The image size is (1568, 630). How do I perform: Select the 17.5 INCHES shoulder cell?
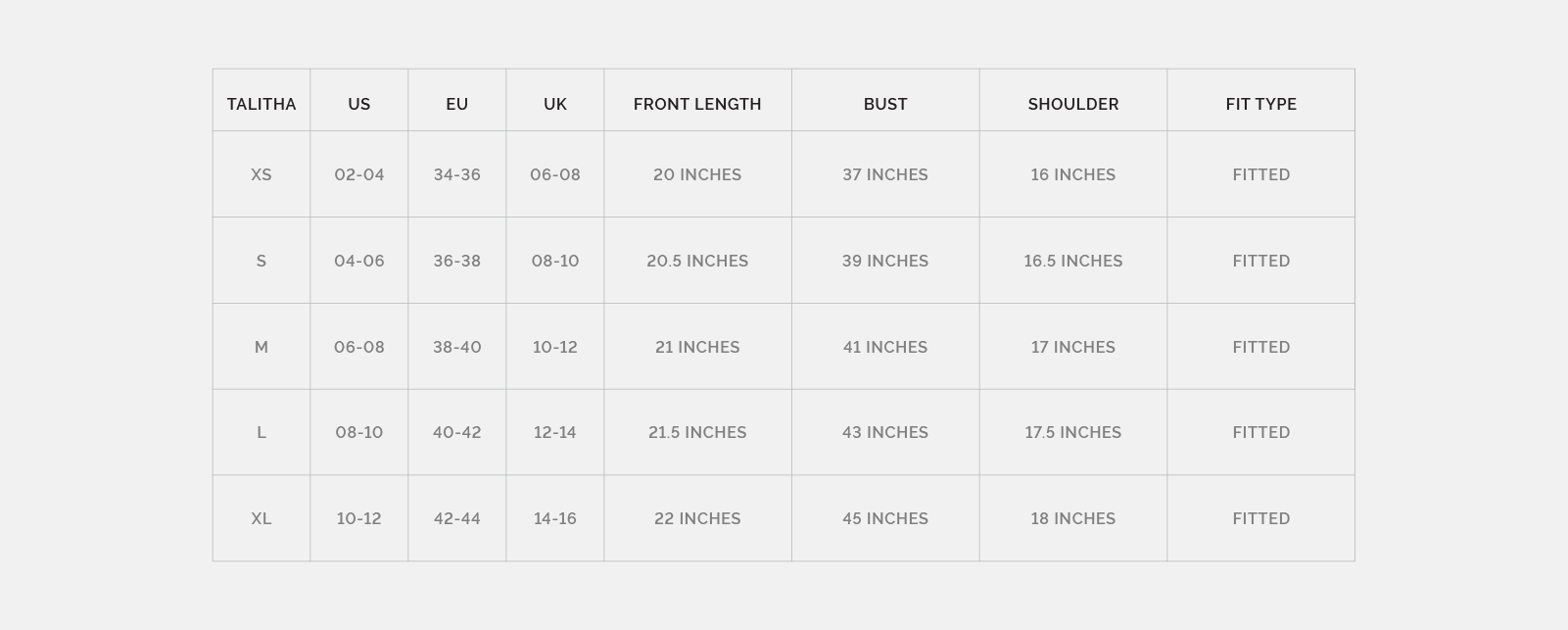click(x=1073, y=432)
